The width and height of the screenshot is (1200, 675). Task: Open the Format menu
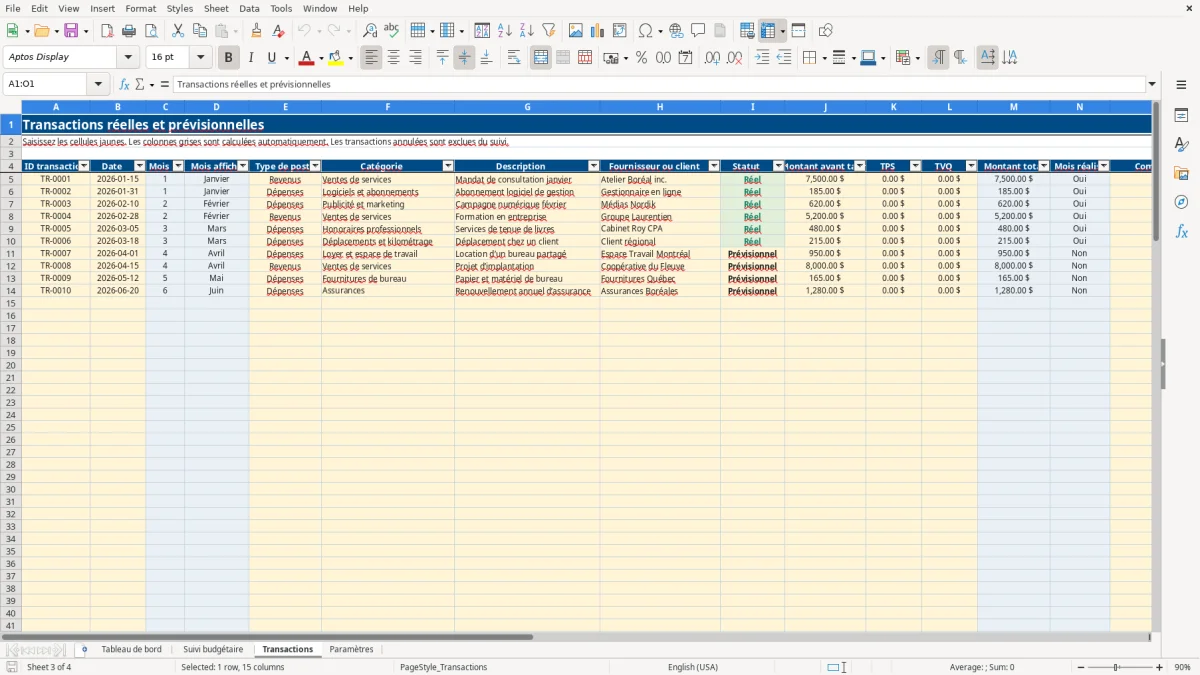click(140, 8)
